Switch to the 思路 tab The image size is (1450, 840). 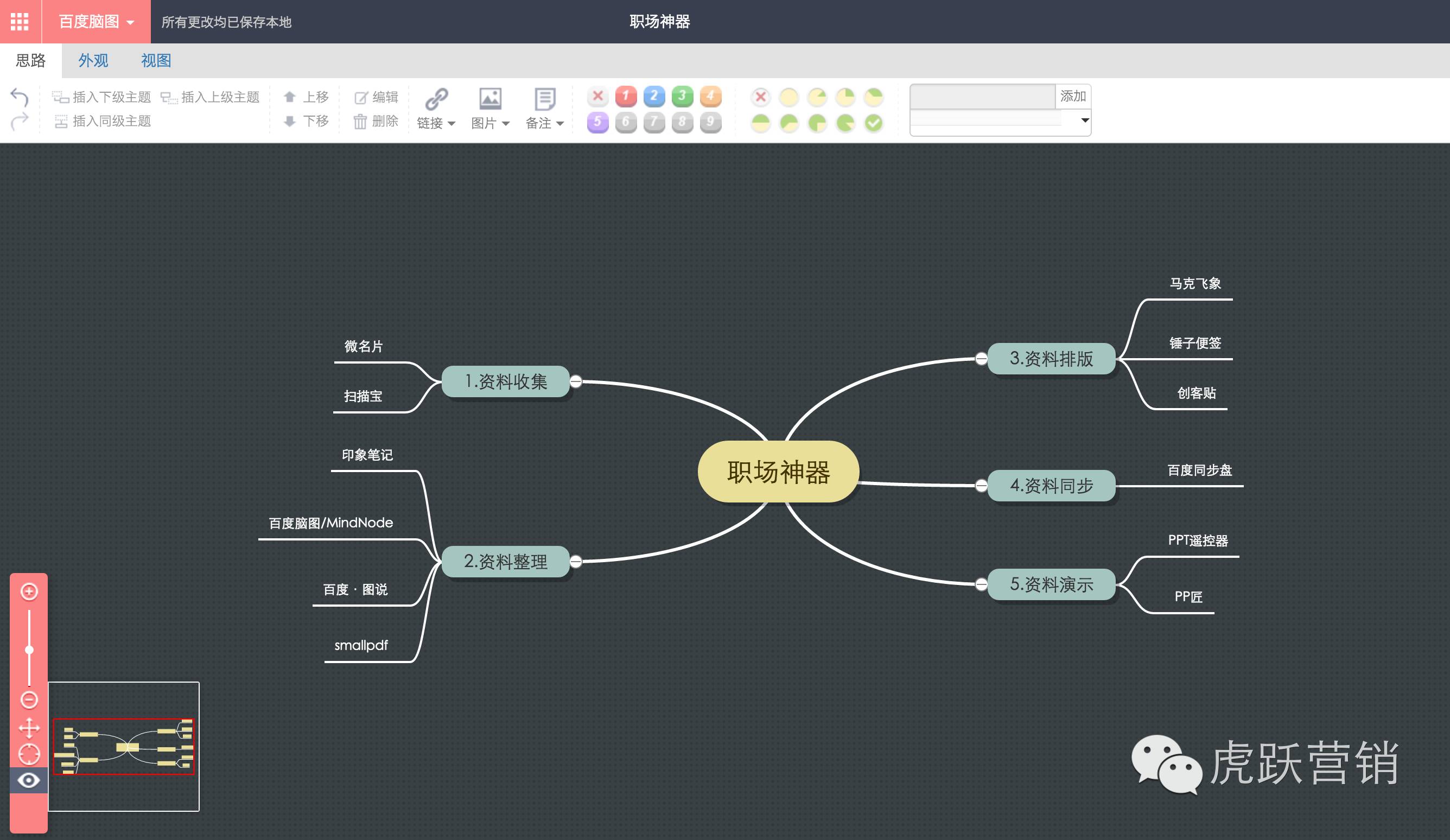30,60
